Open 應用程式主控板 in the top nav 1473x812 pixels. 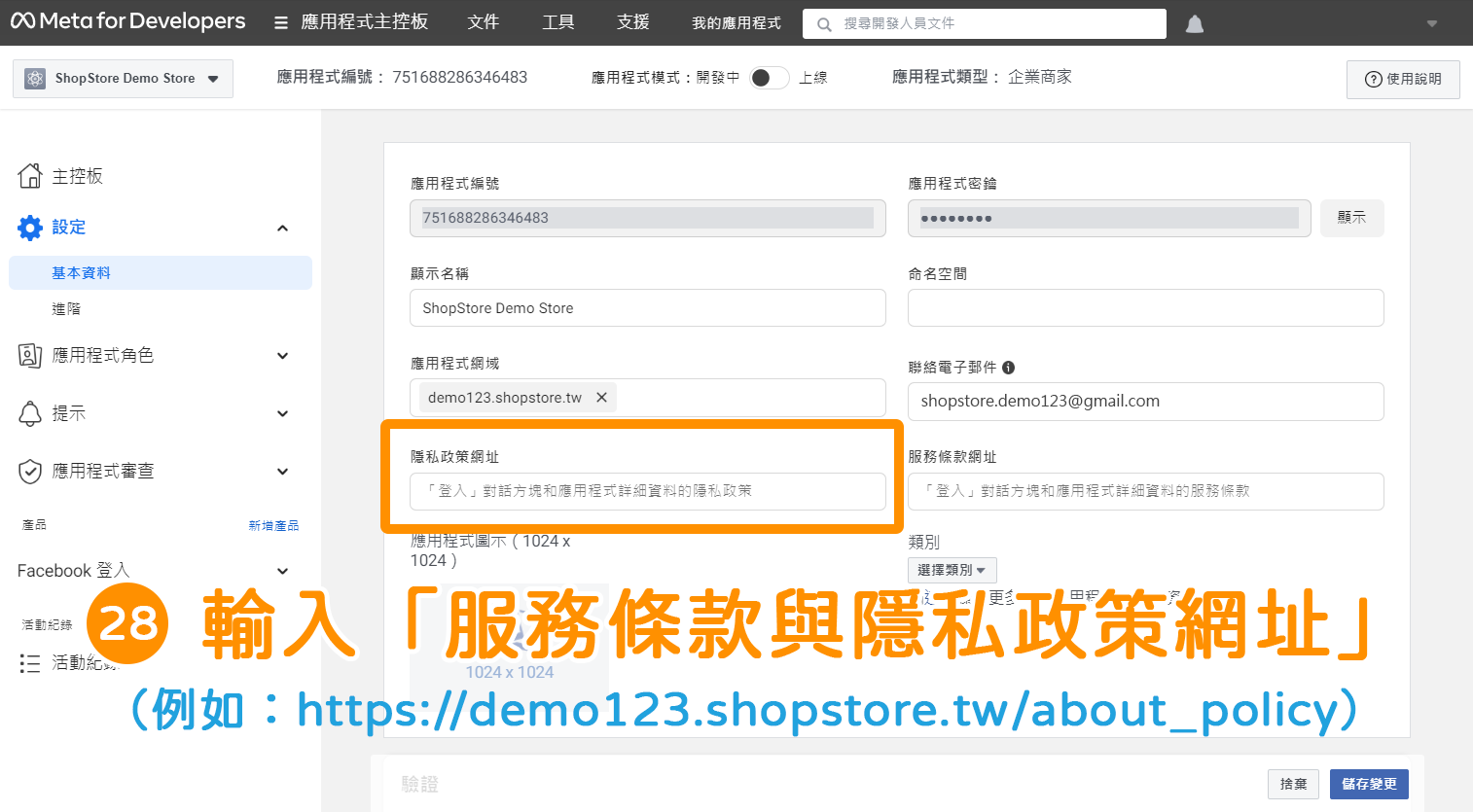coord(364,22)
